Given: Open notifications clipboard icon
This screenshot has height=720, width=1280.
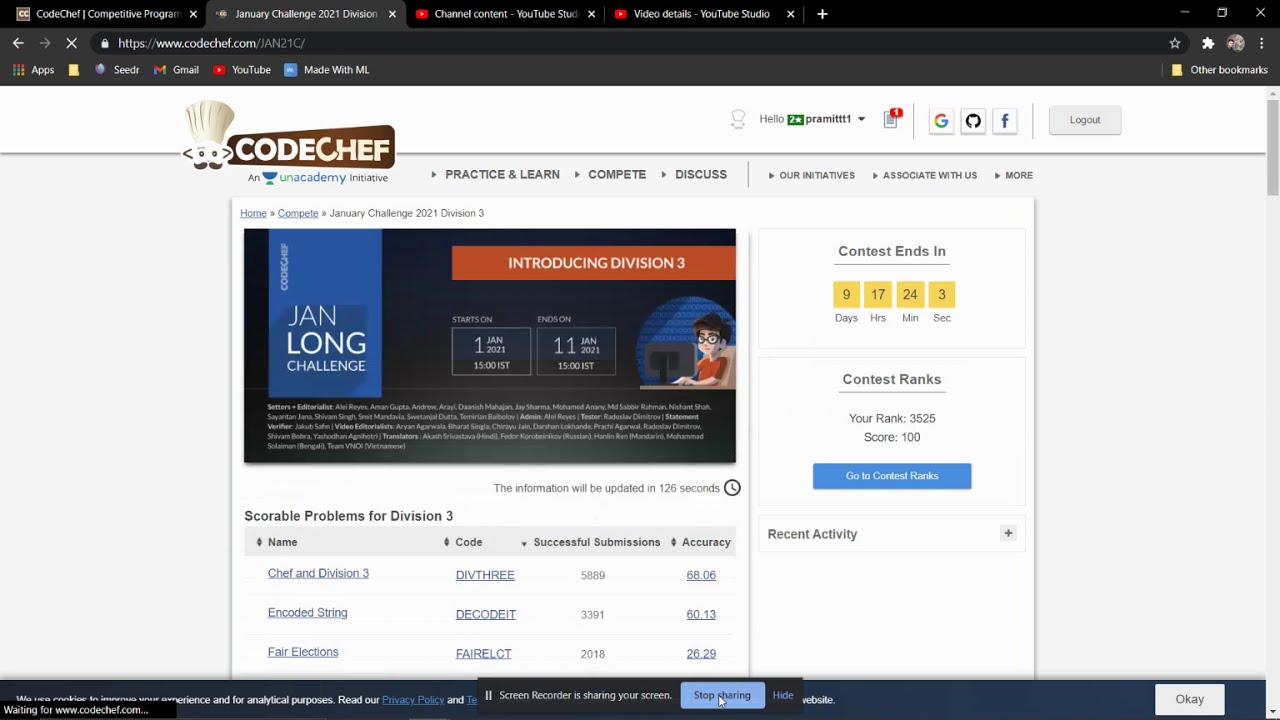Looking at the screenshot, I should (892, 119).
